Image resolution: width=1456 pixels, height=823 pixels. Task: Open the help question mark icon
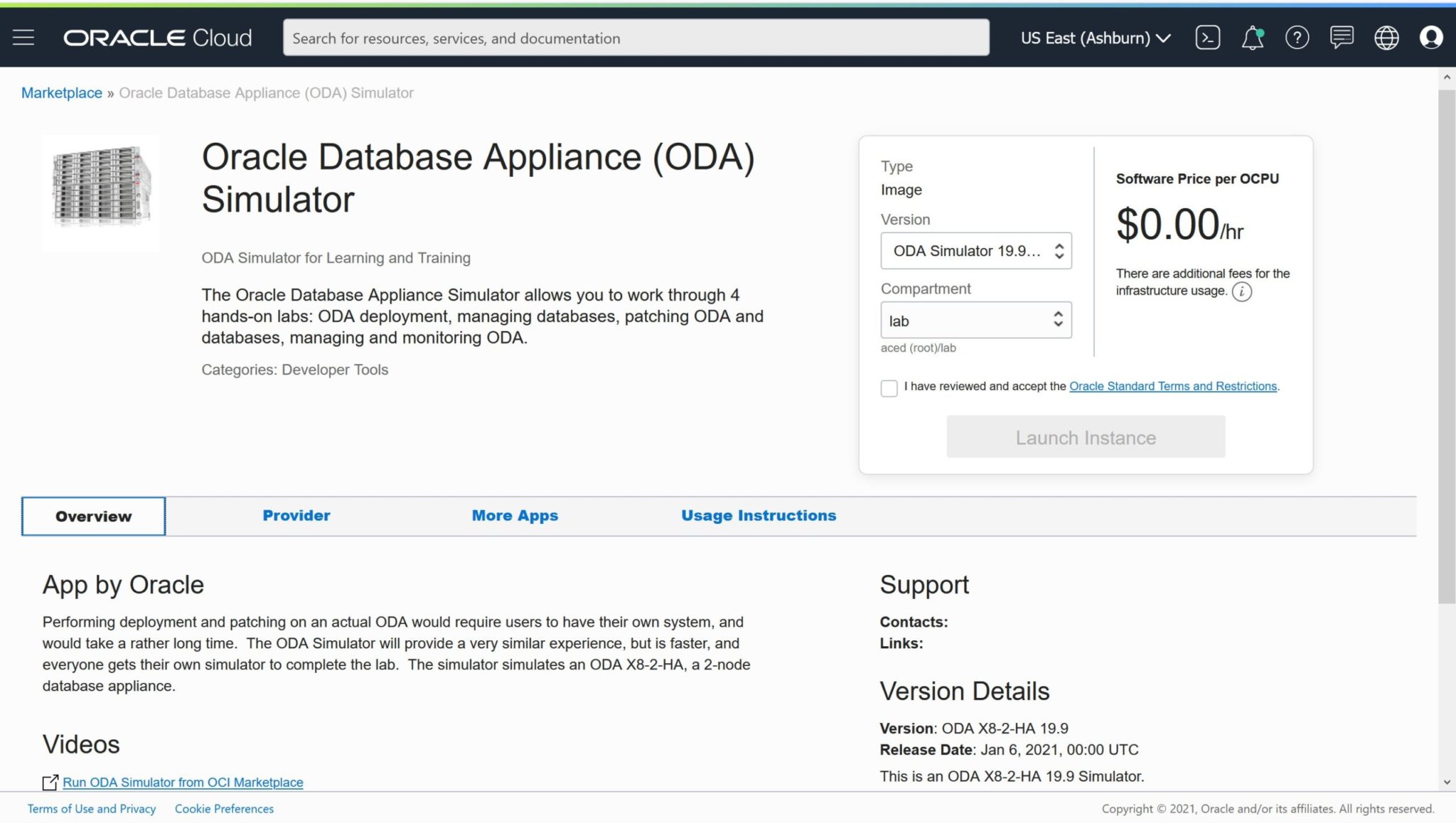pyautogui.click(x=1297, y=38)
